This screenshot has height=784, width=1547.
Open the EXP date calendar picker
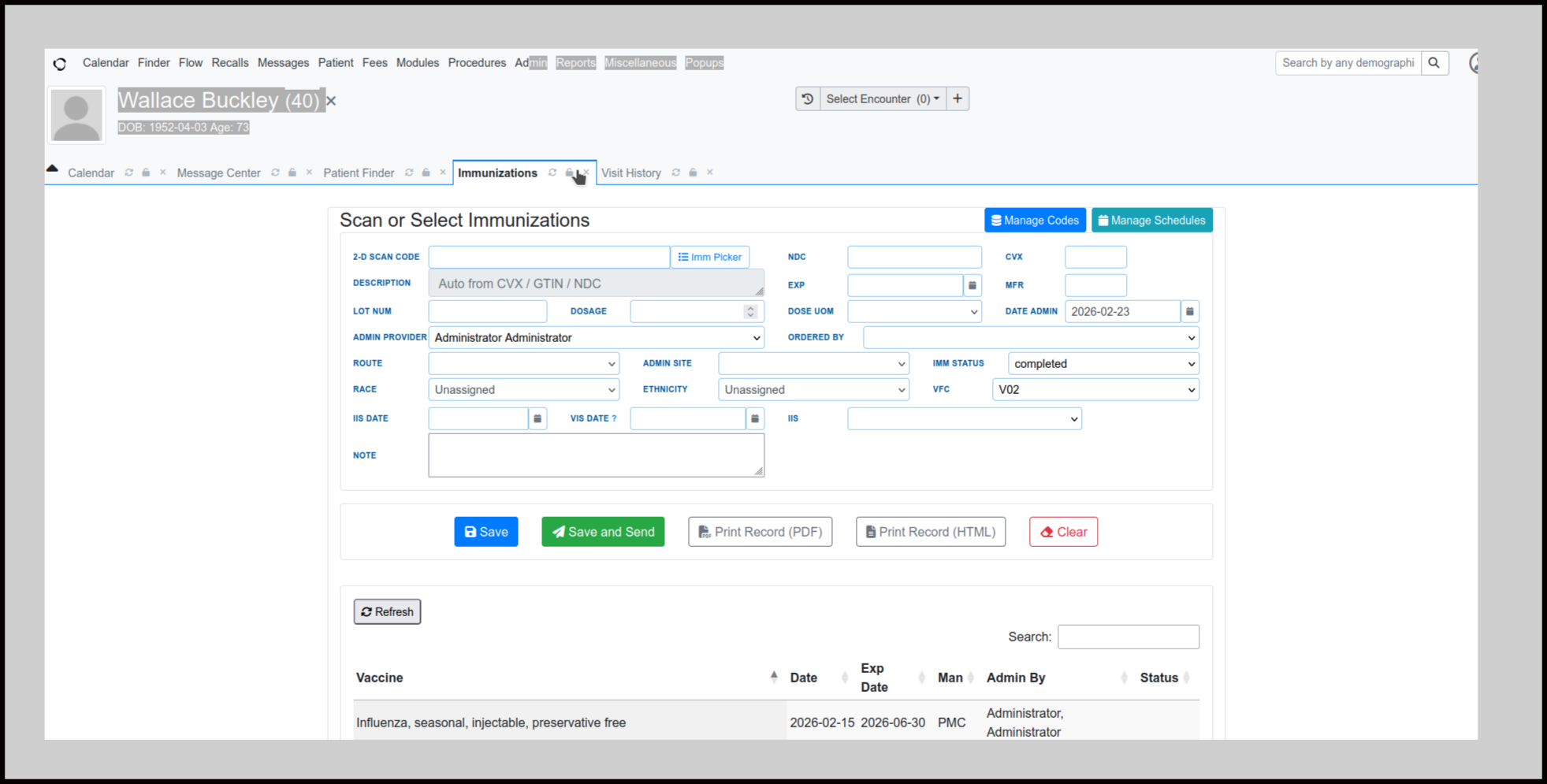tap(972, 285)
